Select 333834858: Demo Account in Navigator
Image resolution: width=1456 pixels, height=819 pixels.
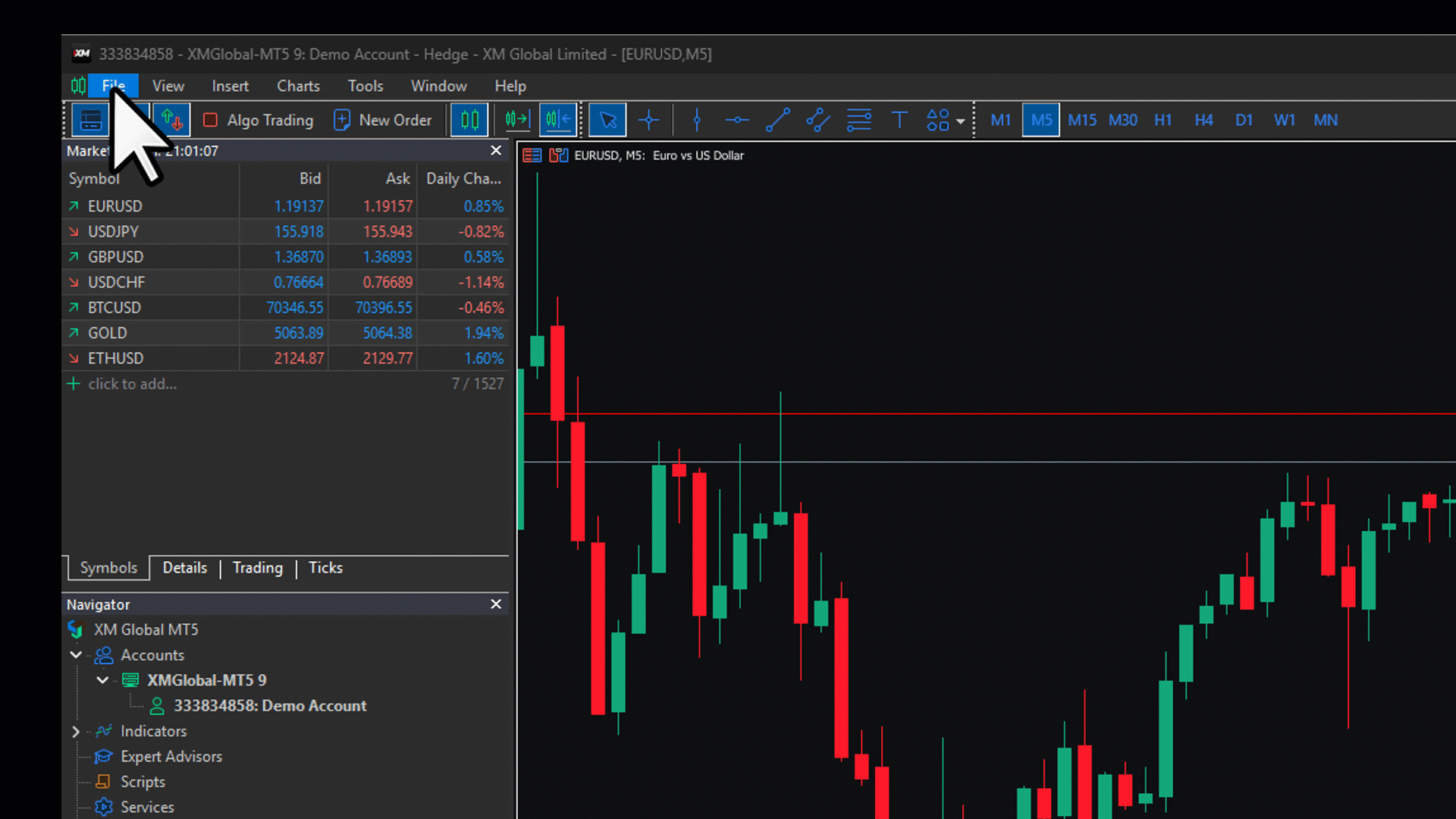(x=270, y=705)
